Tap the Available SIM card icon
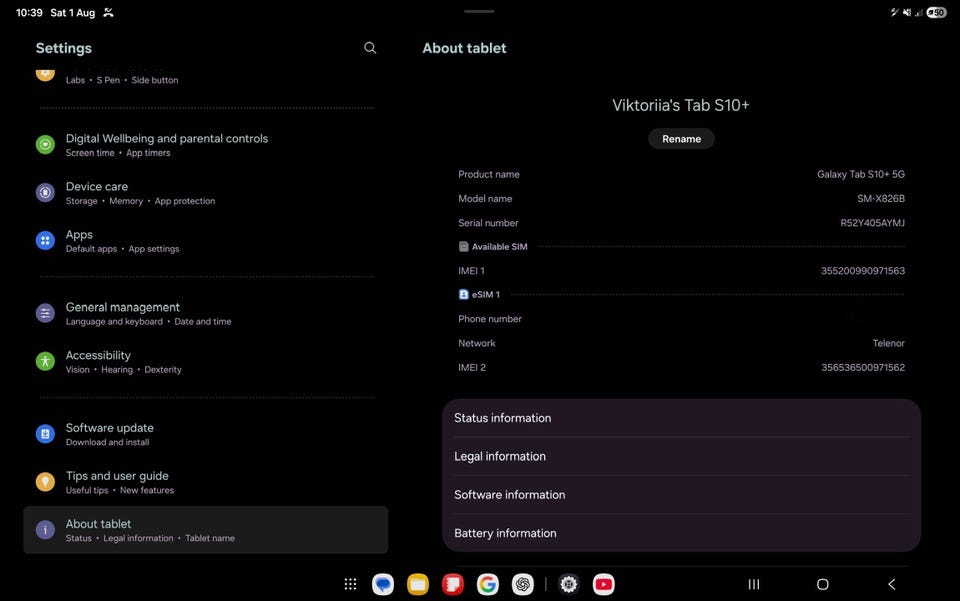The image size is (960, 601). (x=463, y=247)
